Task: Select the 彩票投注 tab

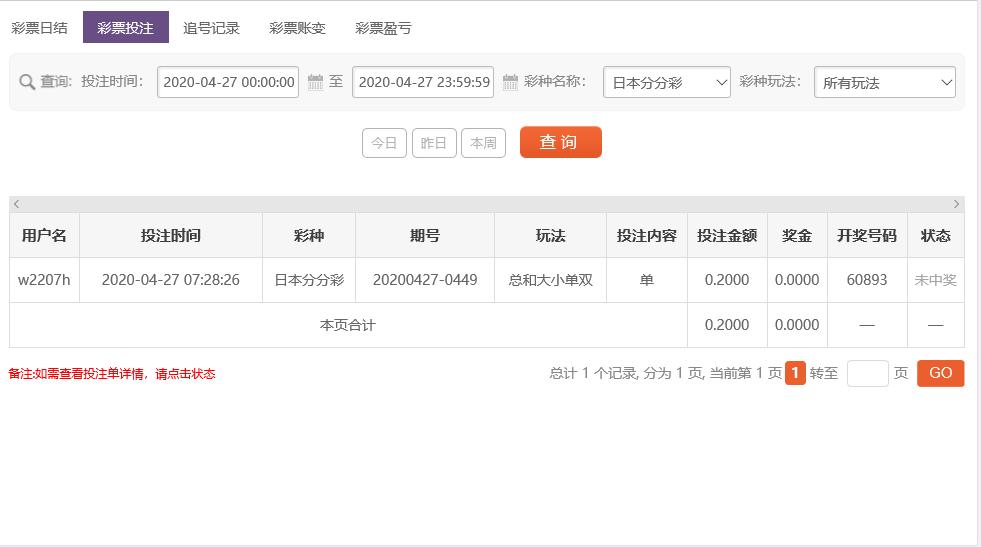Action: [x=126, y=28]
